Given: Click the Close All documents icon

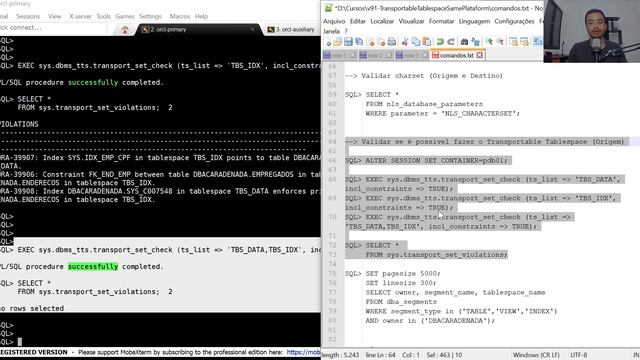Looking at the screenshot, I should pyautogui.click(x=380, y=42).
